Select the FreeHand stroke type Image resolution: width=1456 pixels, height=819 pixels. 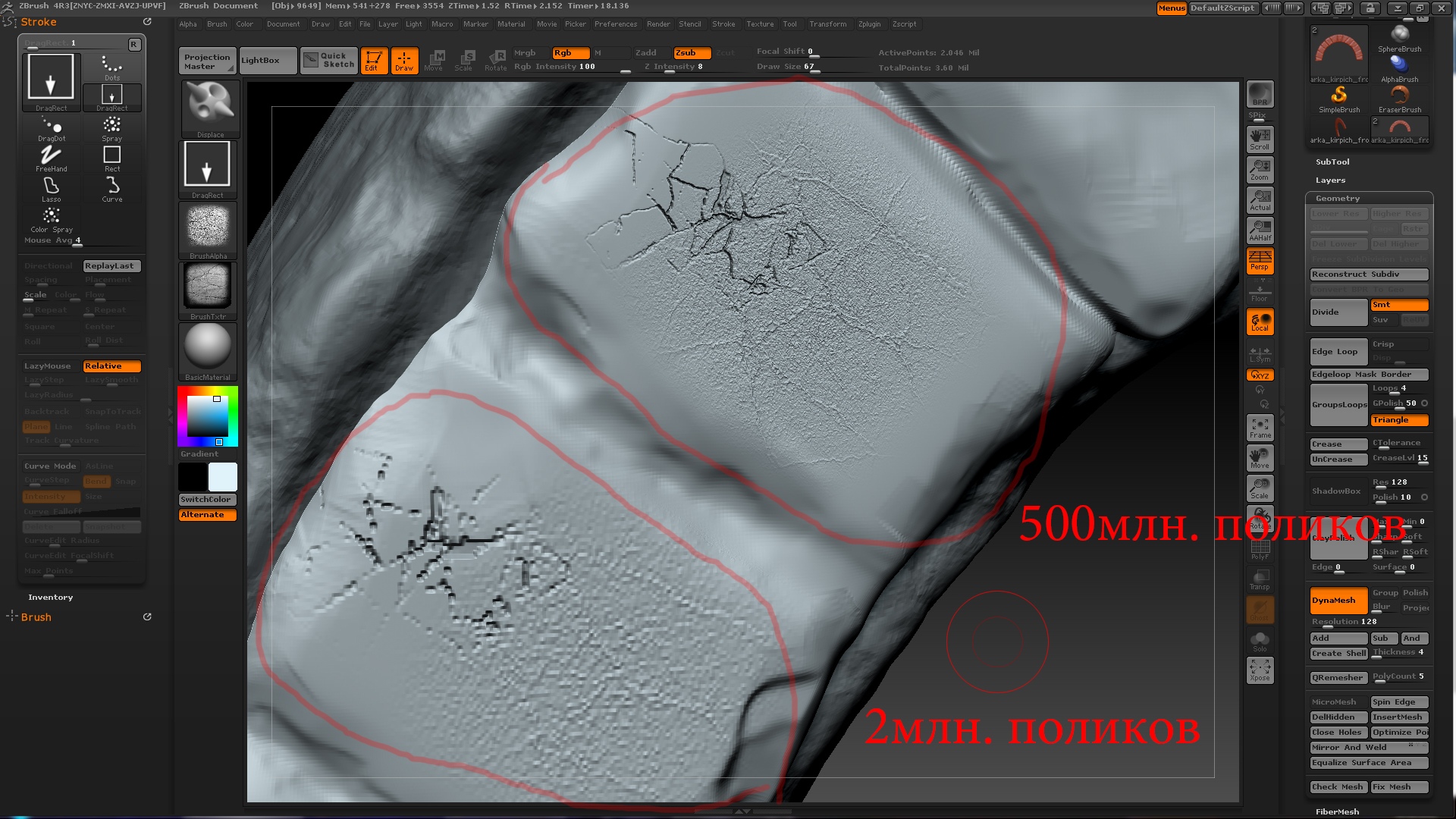pos(51,157)
